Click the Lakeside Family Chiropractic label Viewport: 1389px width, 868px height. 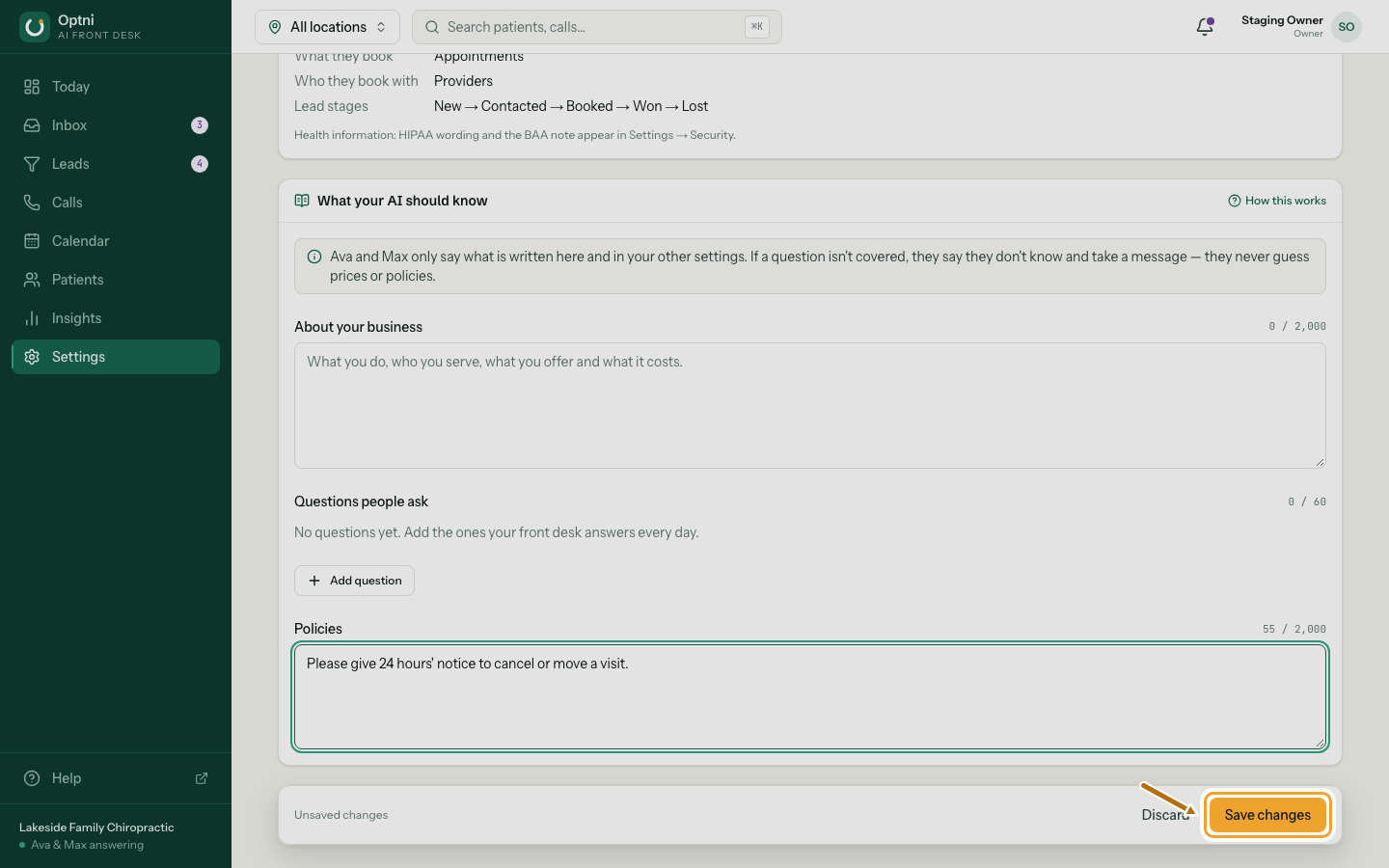[x=96, y=827]
